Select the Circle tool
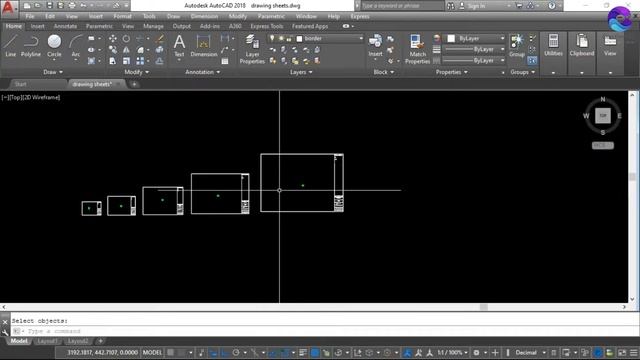This screenshot has width=640, height=360. coord(54,46)
